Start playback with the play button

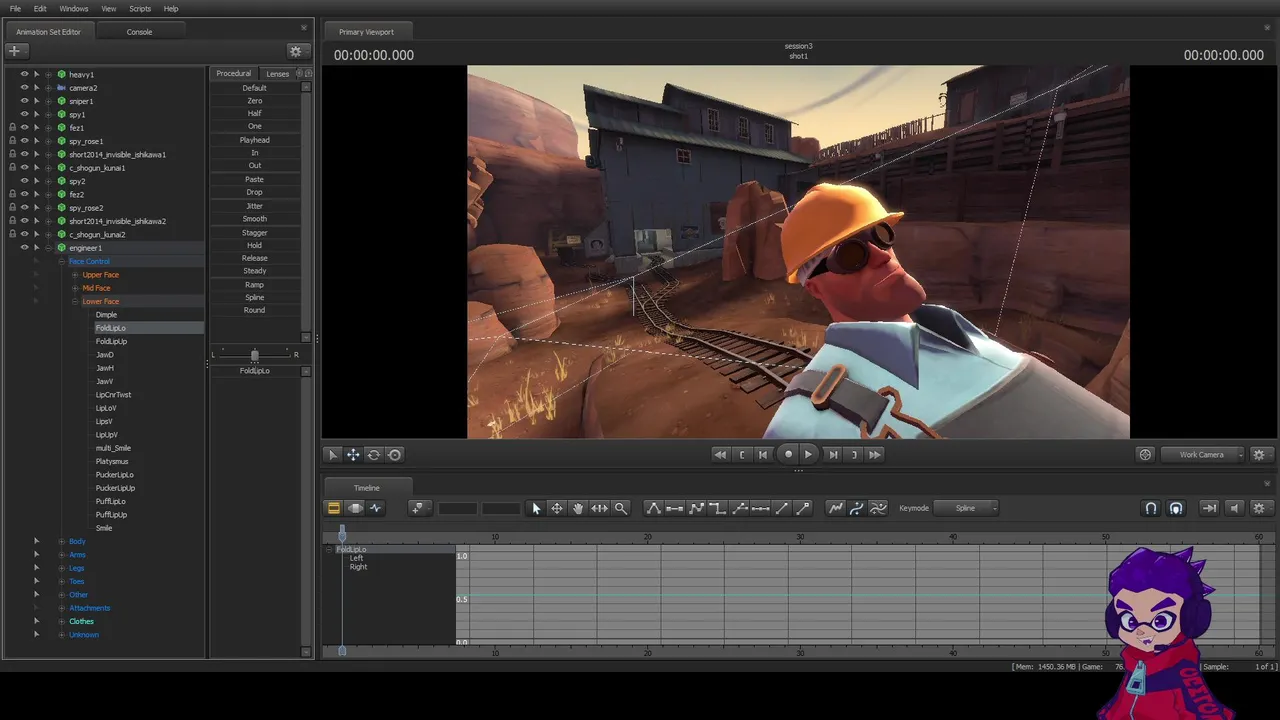click(x=809, y=454)
